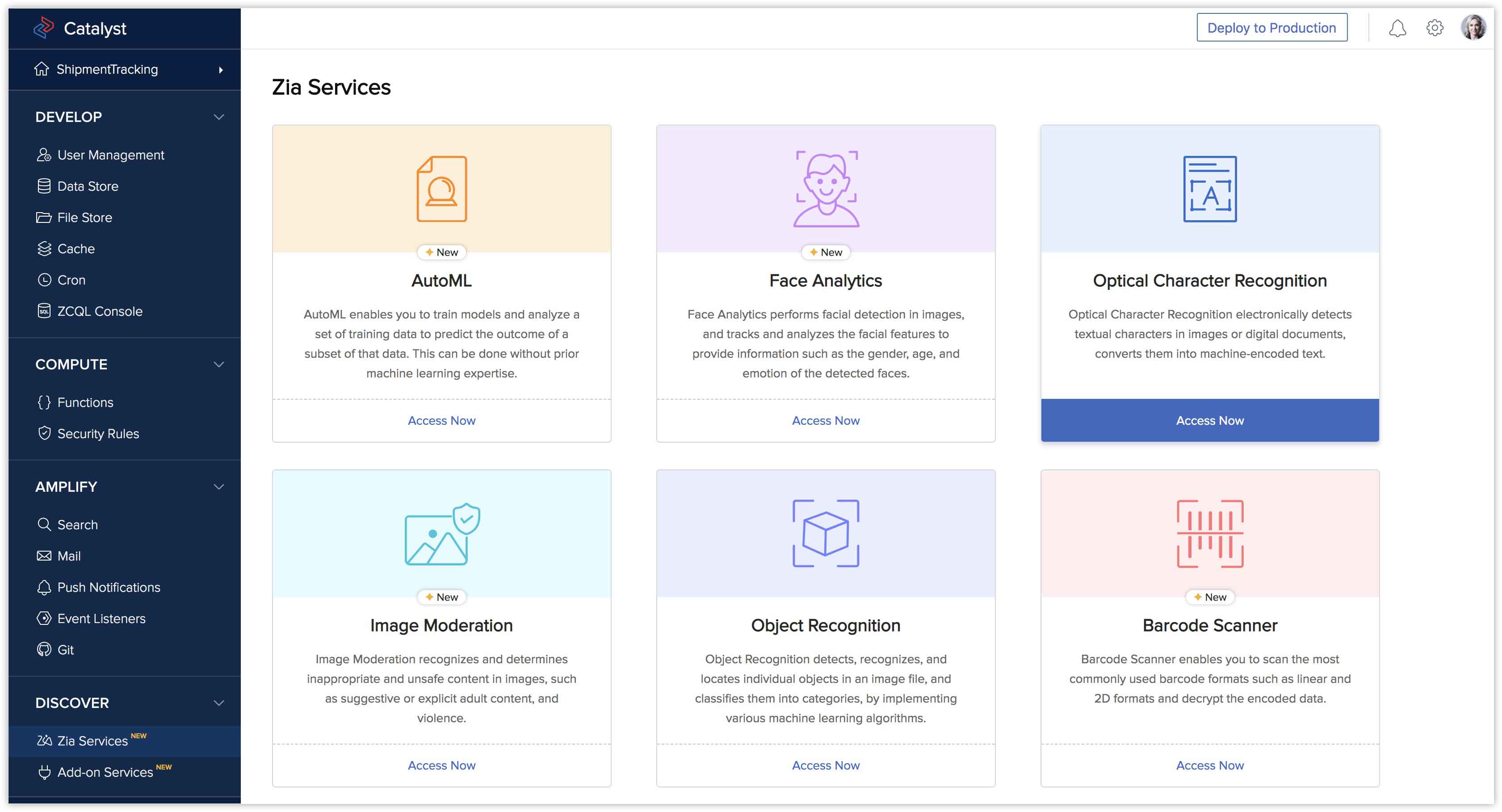The image size is (1502, 812).
Task: Click the New badge on Image Moderation
Action: (441, 596)
